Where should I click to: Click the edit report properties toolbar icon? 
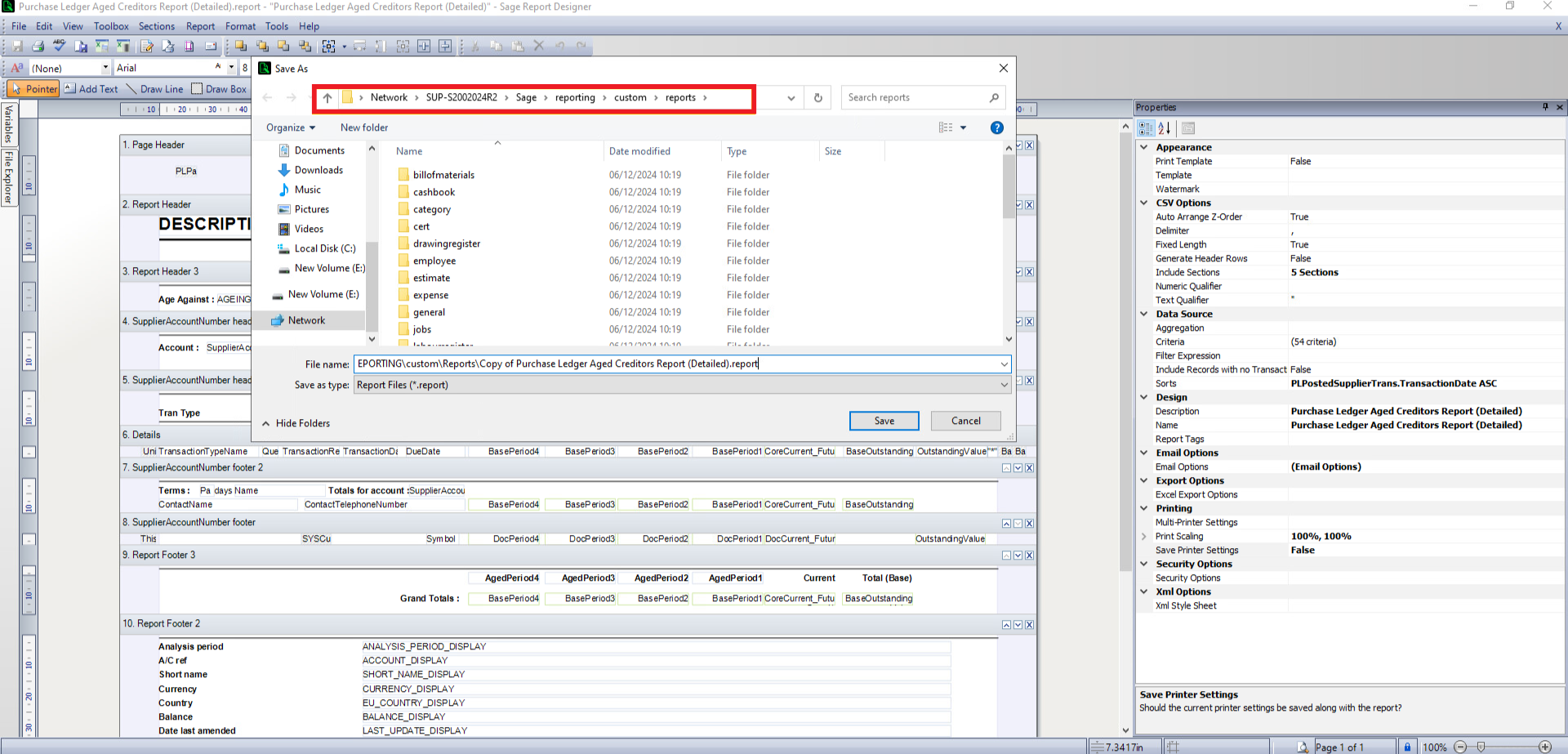(146, 47)
